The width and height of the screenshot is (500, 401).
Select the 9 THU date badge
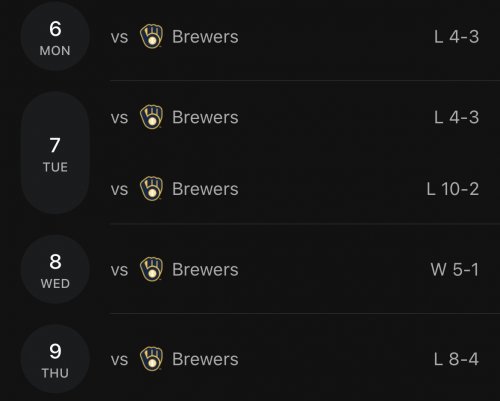55,359
